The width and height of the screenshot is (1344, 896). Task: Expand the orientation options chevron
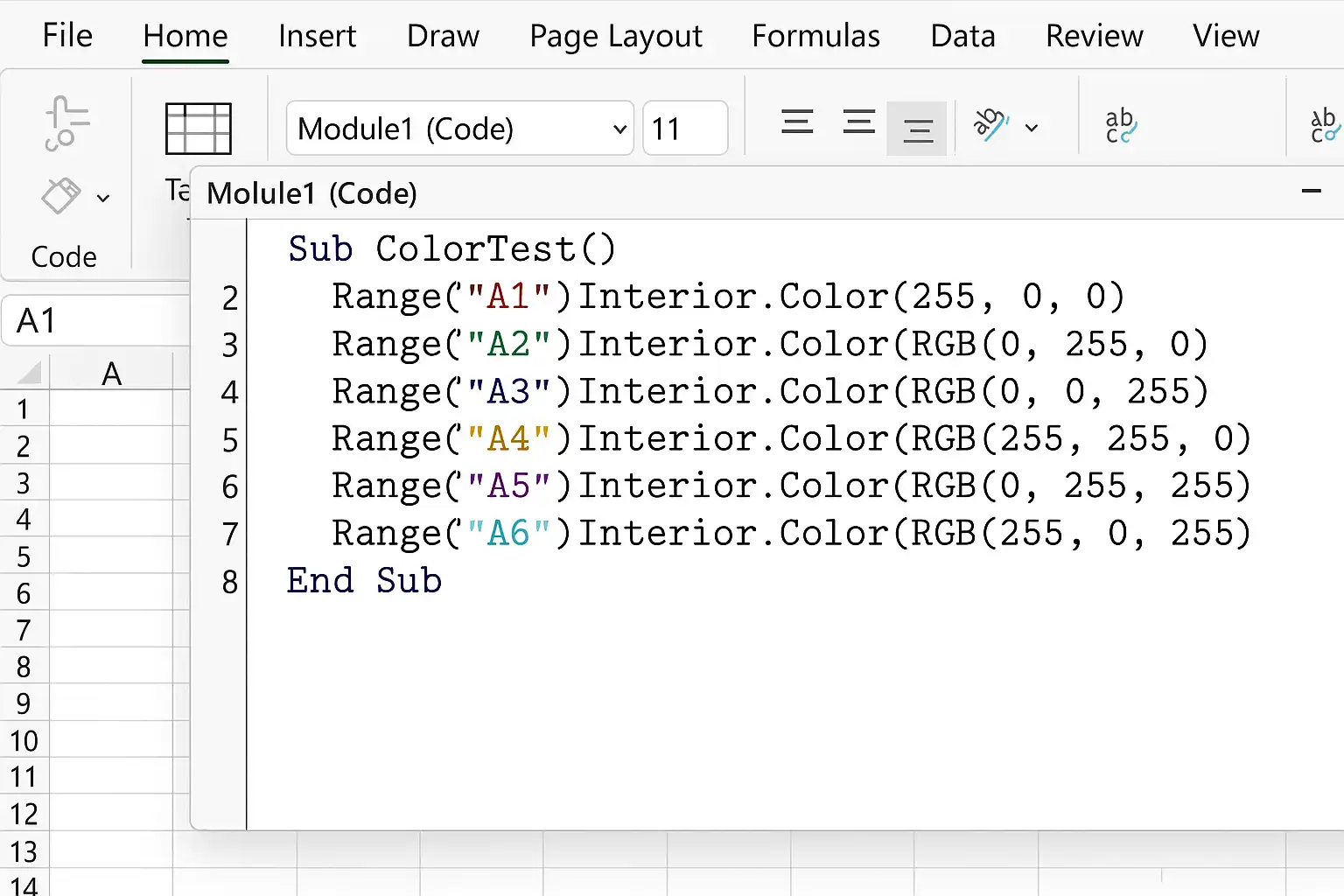click(1032, 129)
